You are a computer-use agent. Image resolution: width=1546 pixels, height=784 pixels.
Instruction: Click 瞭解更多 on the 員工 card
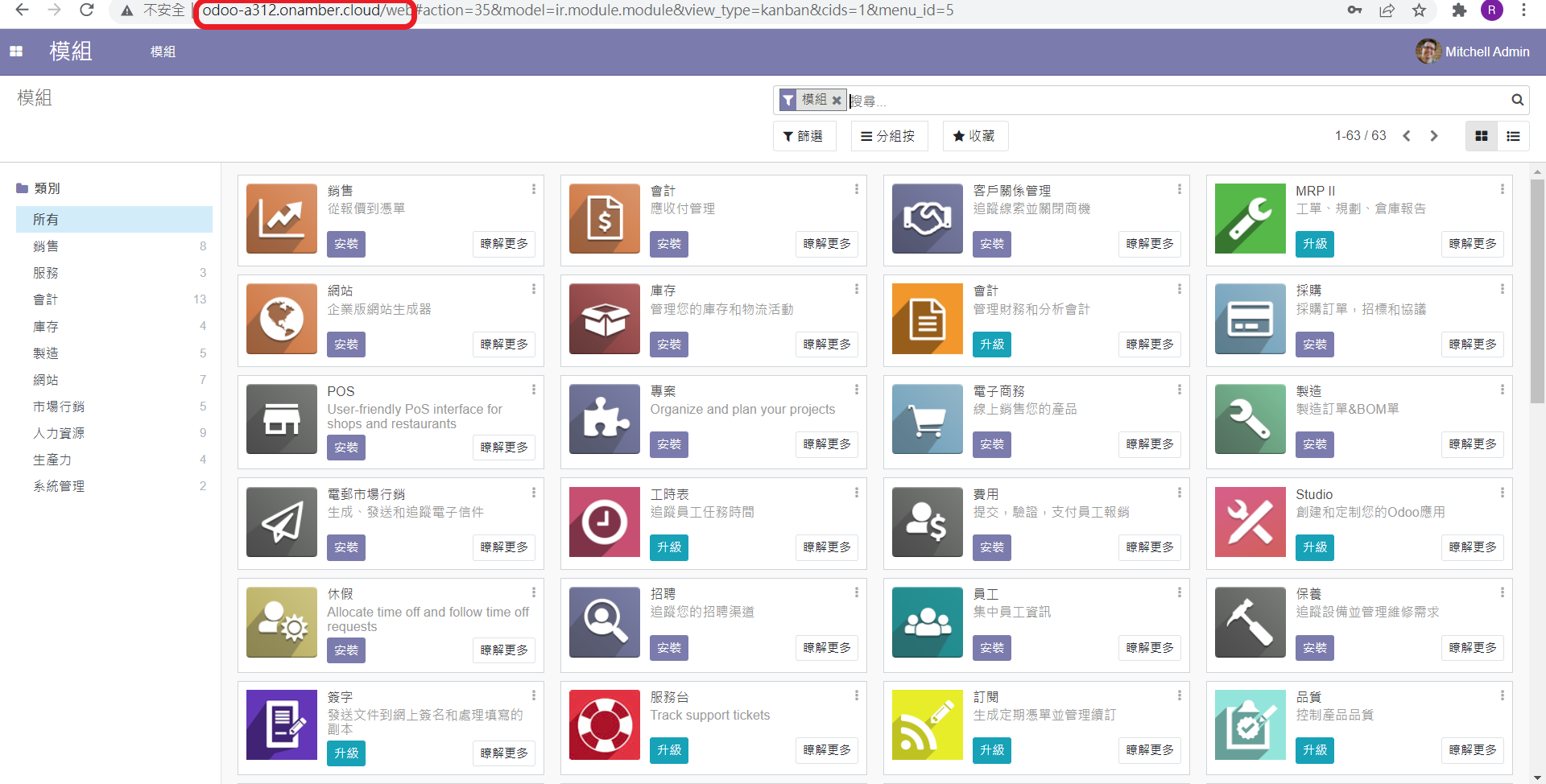(x=1150, y=648)
